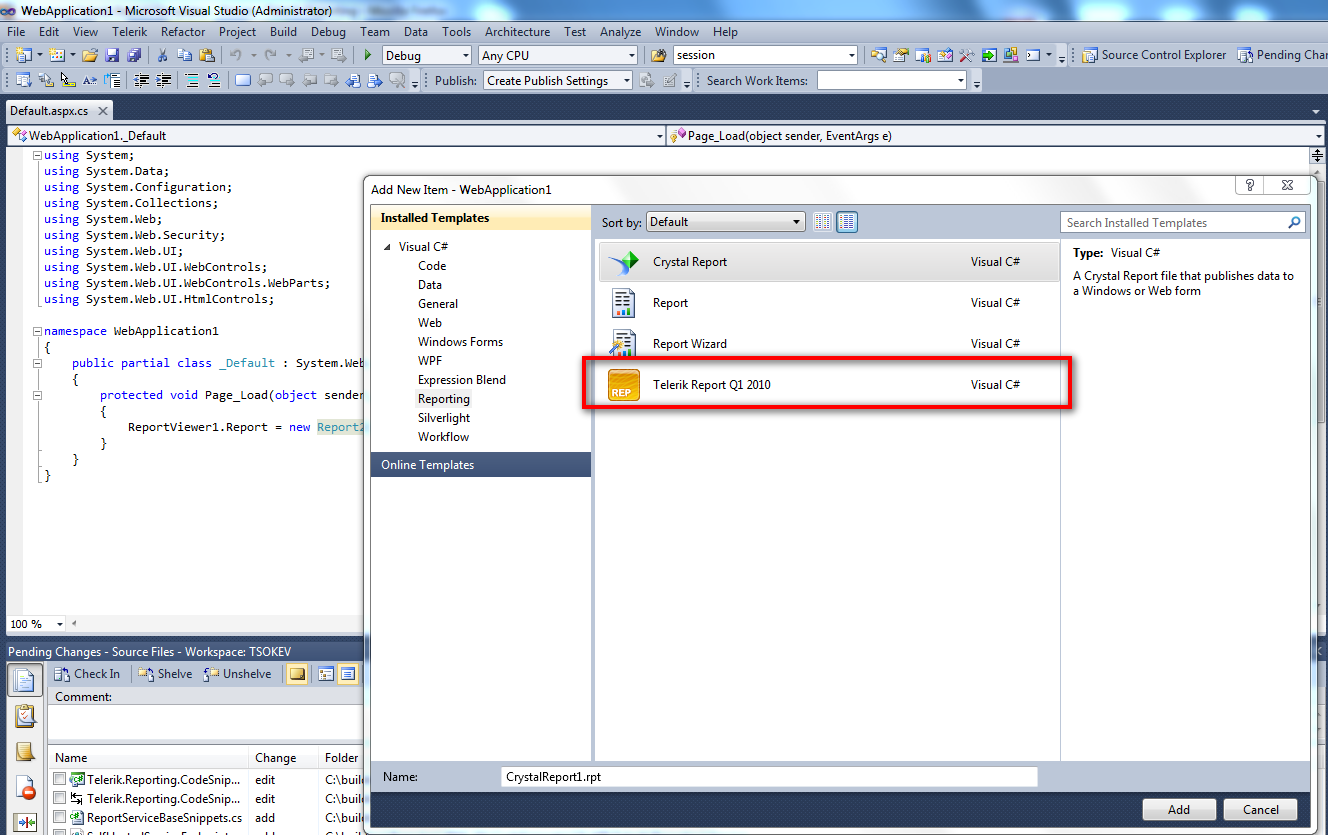The image size is (1328, 835).
Task: Select Online Templates section
Action: 481,465
